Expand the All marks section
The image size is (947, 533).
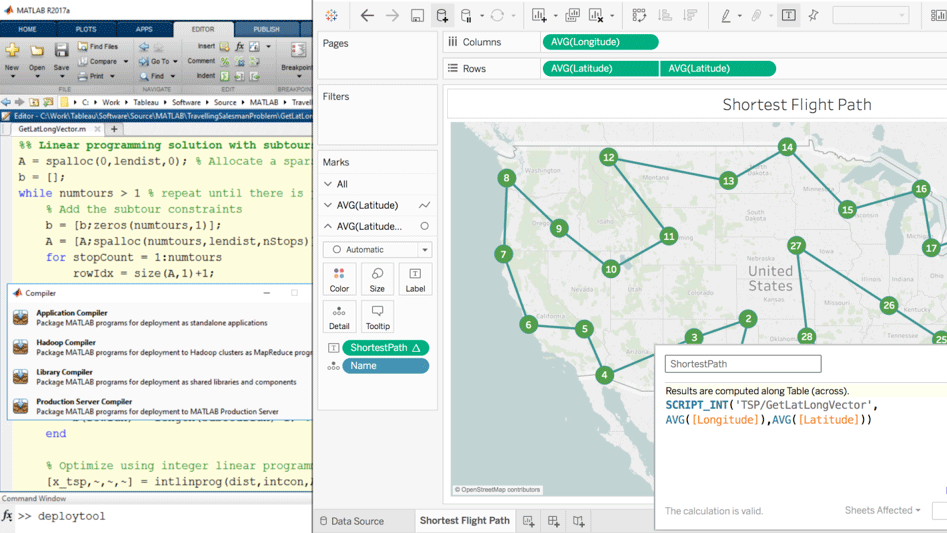(x=328, y=184)
